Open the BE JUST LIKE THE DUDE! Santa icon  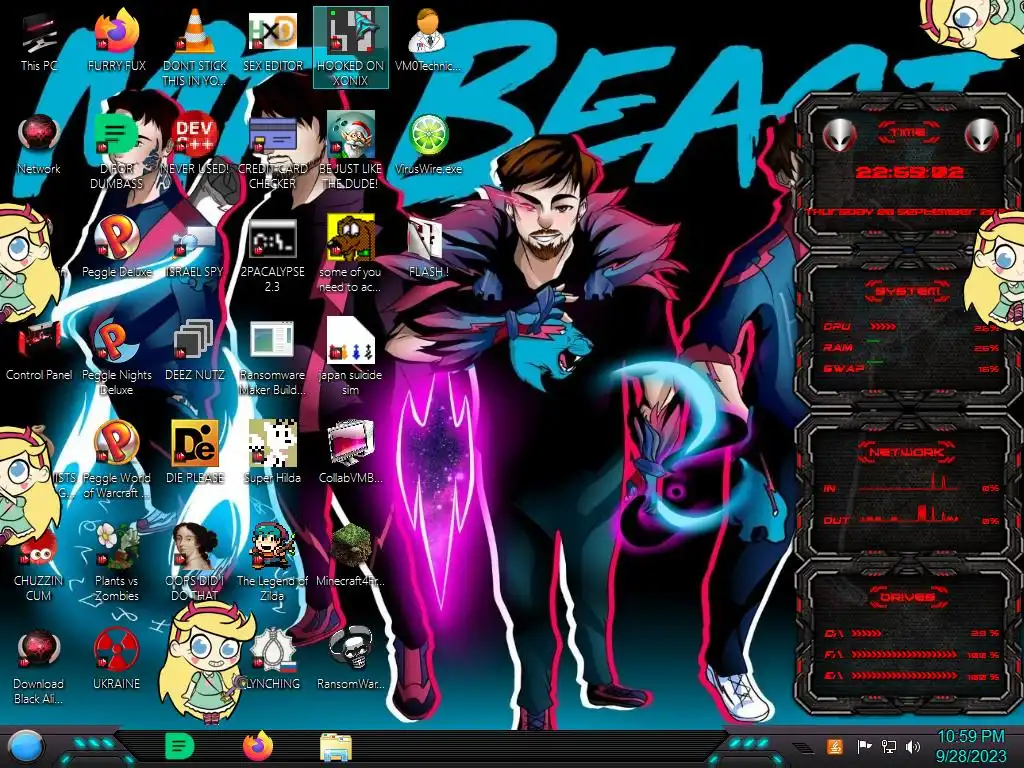coord(351,152)
